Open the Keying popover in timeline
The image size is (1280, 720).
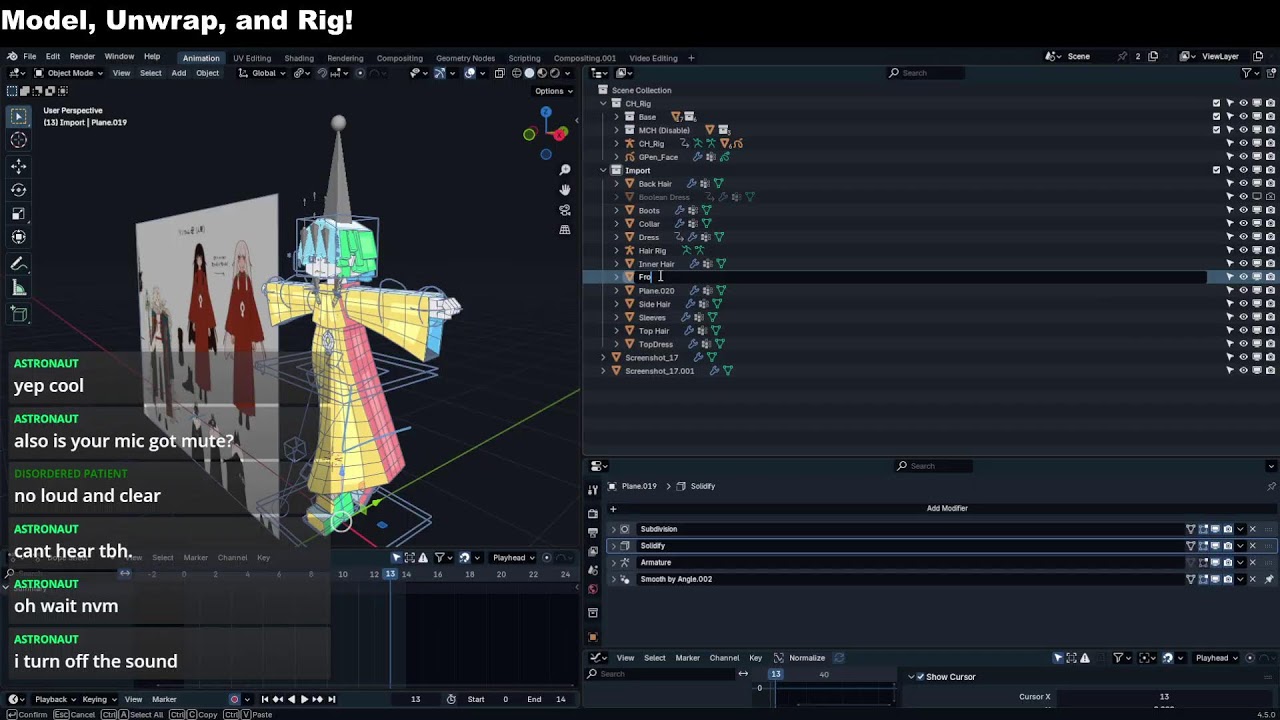pyautogui.click(x=98, y=699)
